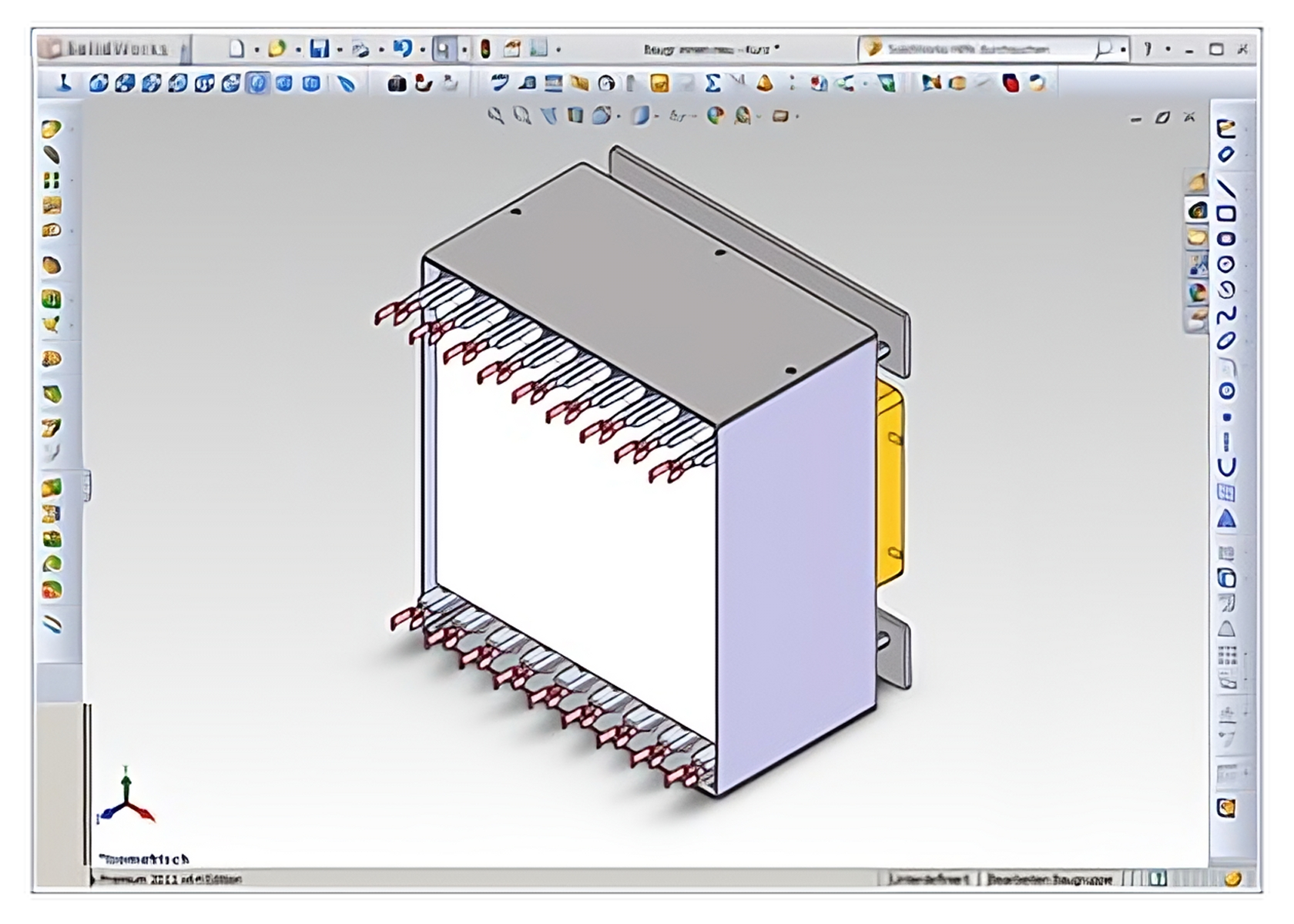Open the SolidWorks logo menu

pos(108,49)
